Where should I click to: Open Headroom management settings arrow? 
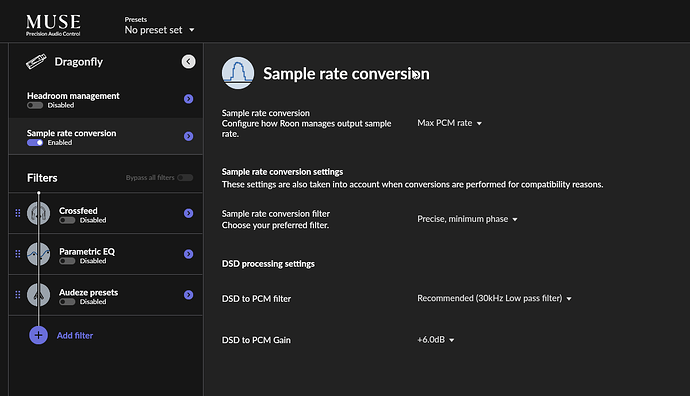tap(188, 99)
